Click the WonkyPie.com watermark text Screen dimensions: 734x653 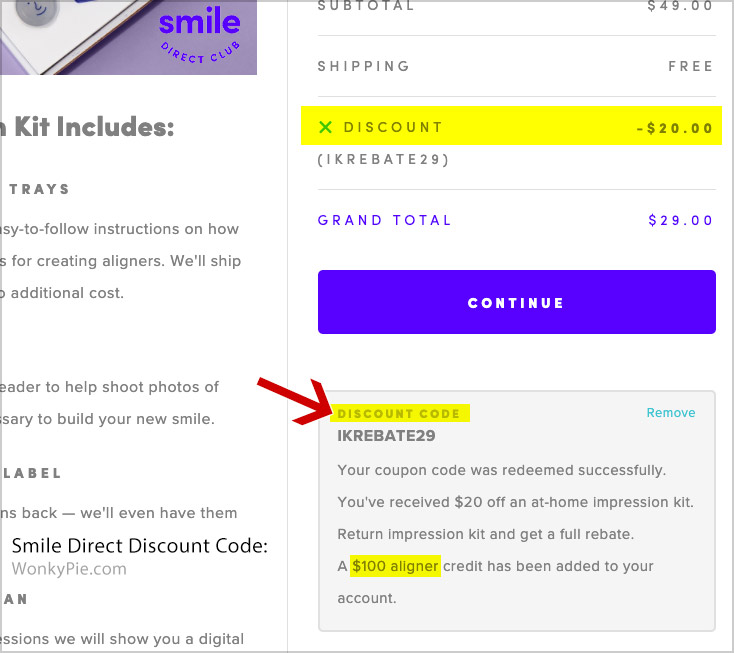click(x=69, y=569)
